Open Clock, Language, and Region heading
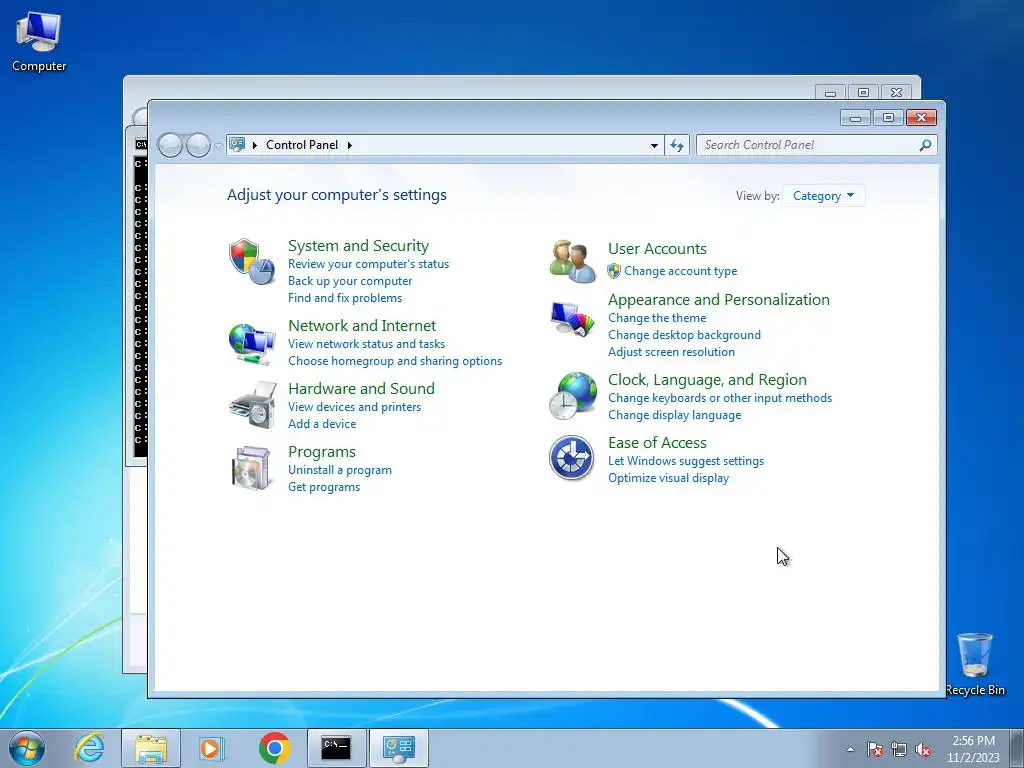 point(707,379)
